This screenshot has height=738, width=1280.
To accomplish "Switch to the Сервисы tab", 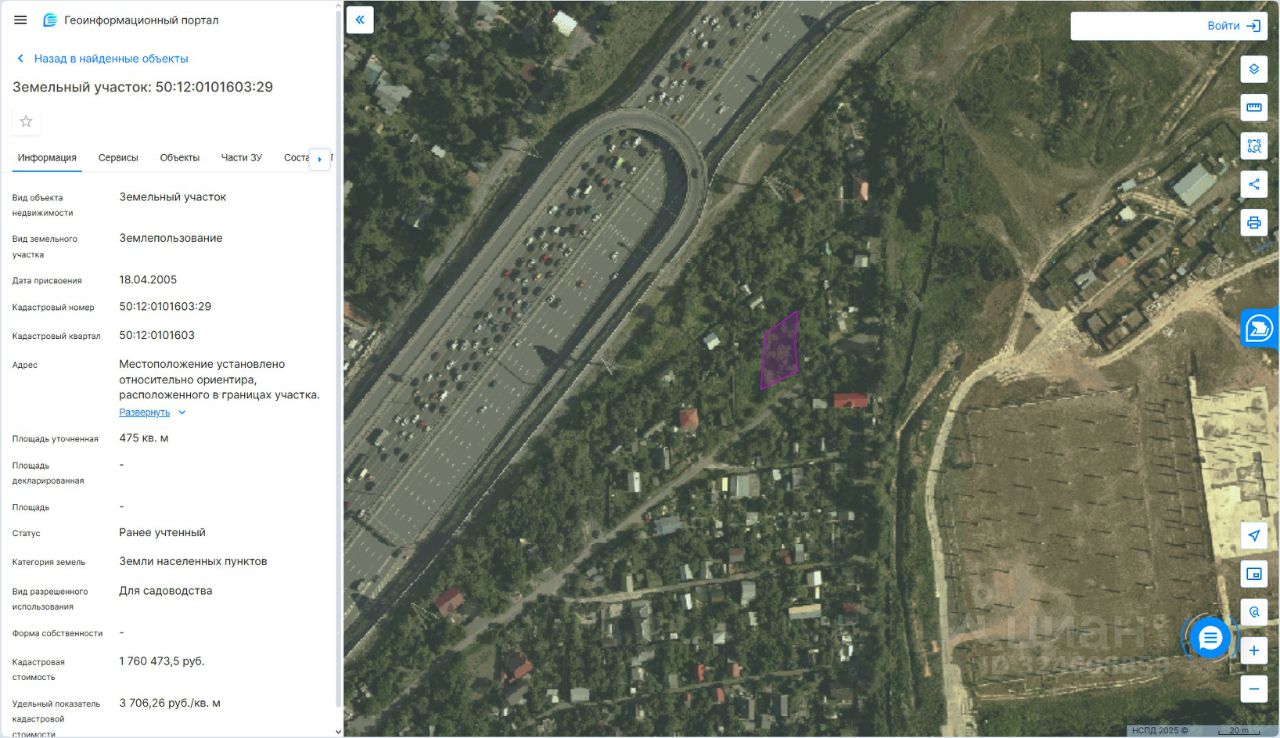I will 118,158.
